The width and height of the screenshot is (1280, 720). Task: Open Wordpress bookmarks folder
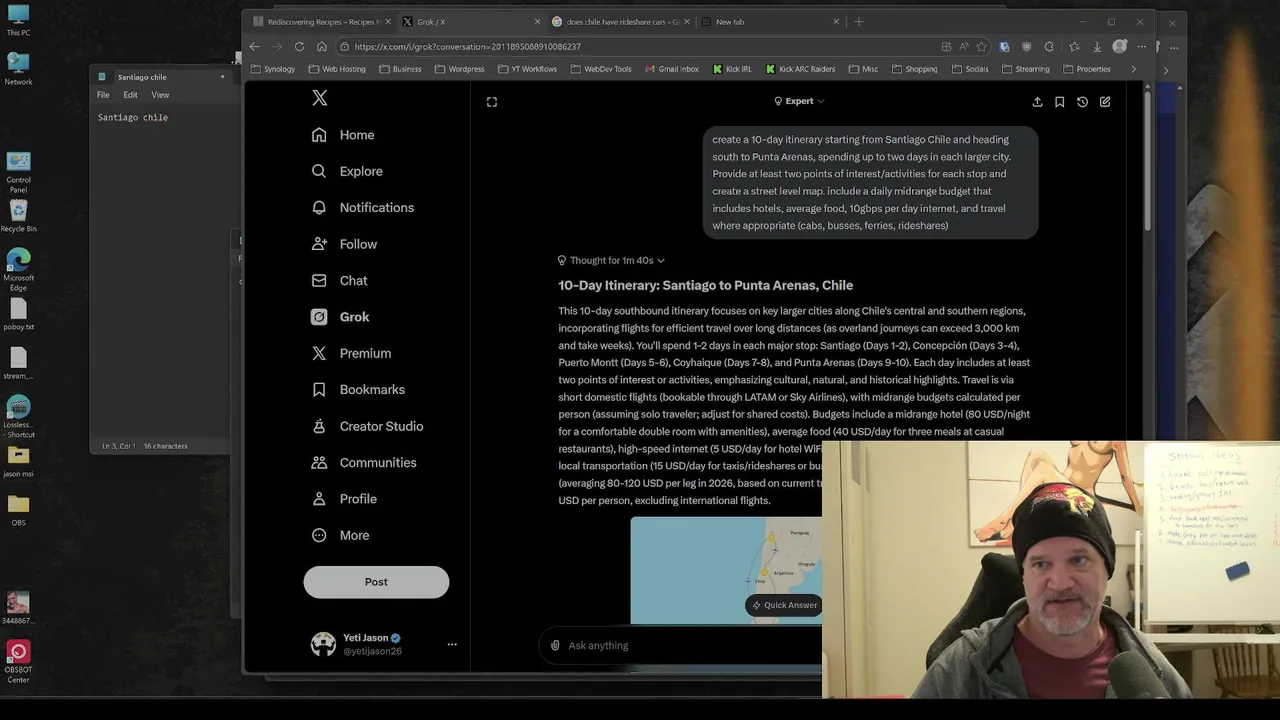pyautogui.click(x=460, y=69)
